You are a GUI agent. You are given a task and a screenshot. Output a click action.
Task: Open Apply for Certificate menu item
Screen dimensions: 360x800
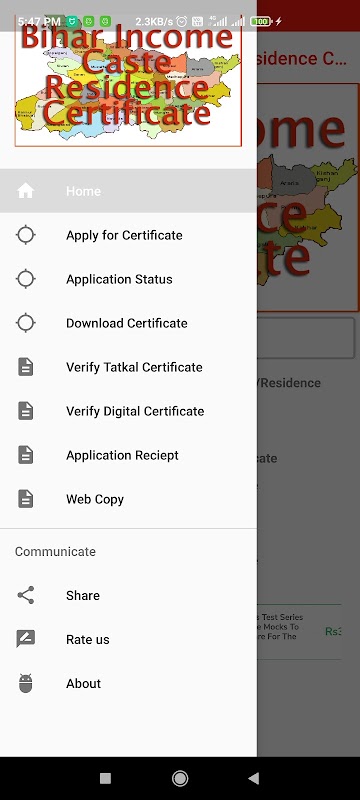point(128,235)
